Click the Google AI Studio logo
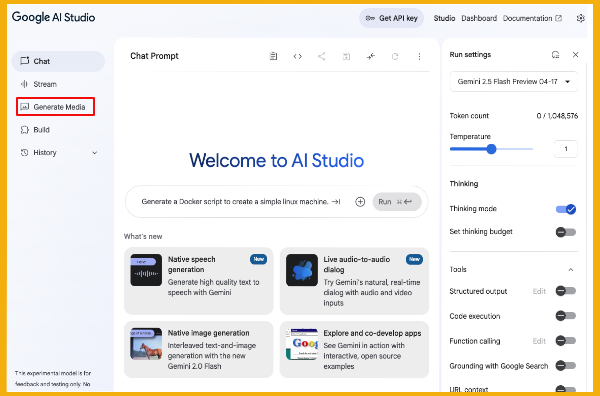600x396 pixels. click(x=54, y=17)
